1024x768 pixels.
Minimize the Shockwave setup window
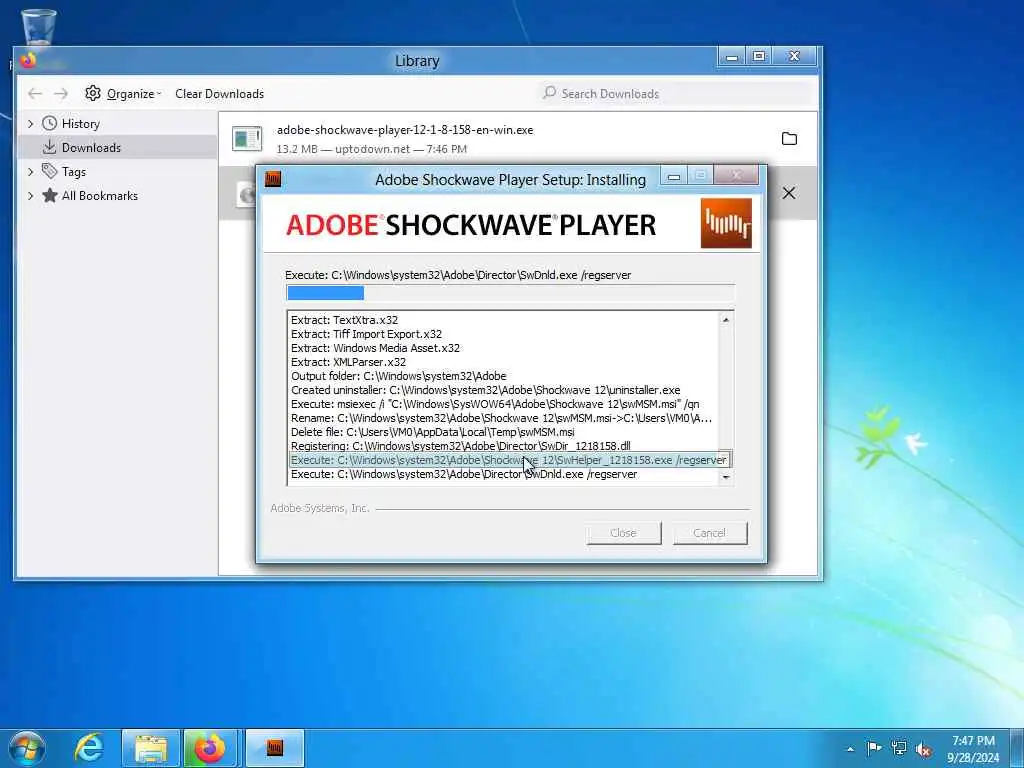pyautogui.click(x=674, y=176)
